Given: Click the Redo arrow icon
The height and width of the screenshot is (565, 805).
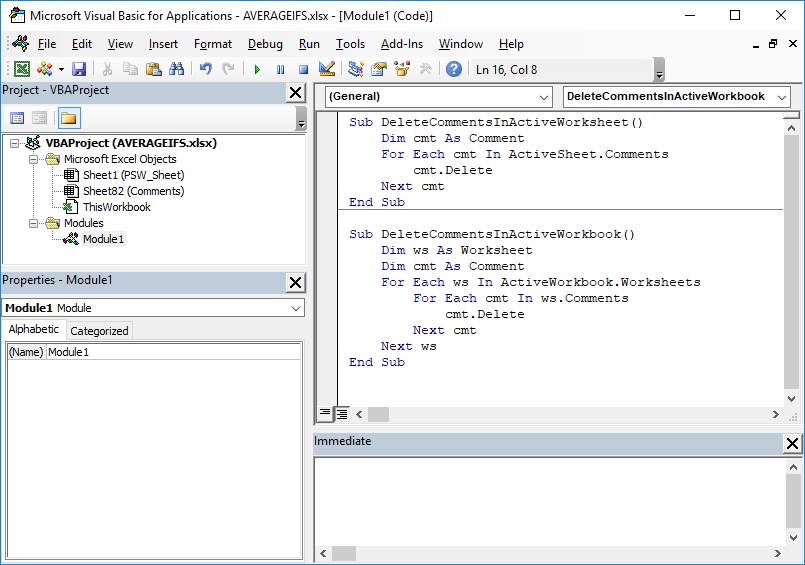Looking at the screenshot, I should (228, 69).
